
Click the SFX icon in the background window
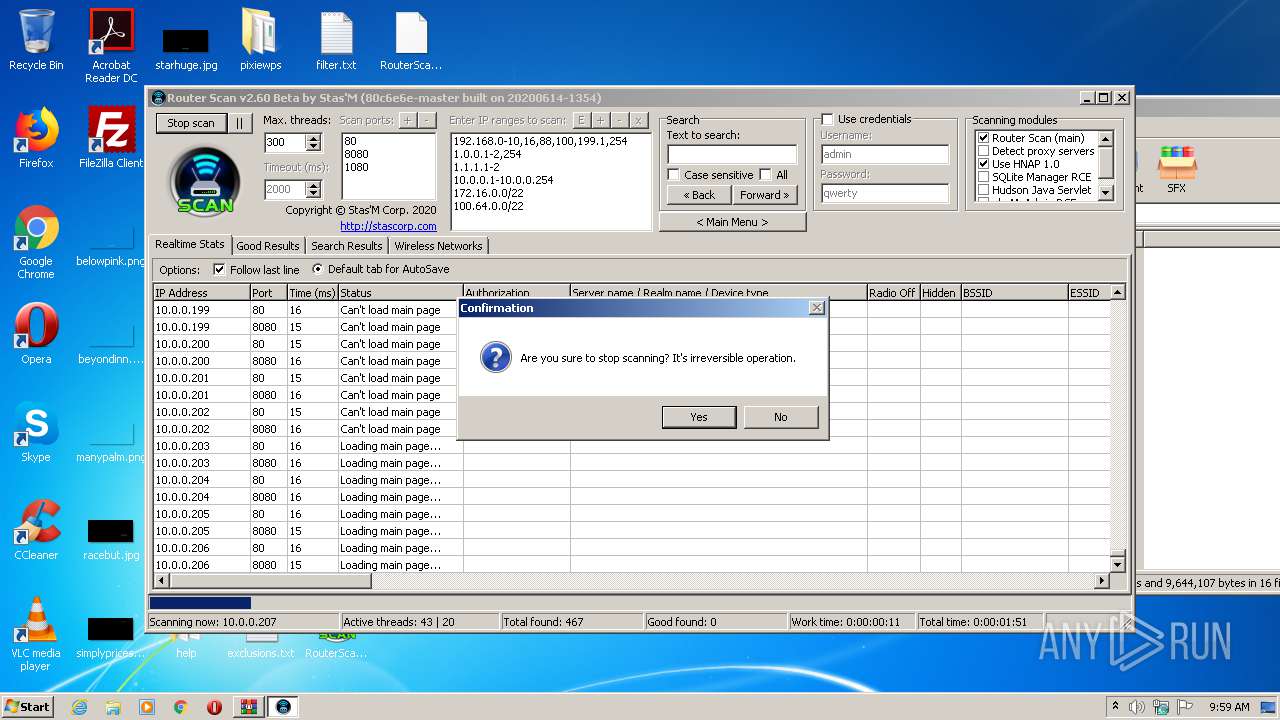point(1176,168)
